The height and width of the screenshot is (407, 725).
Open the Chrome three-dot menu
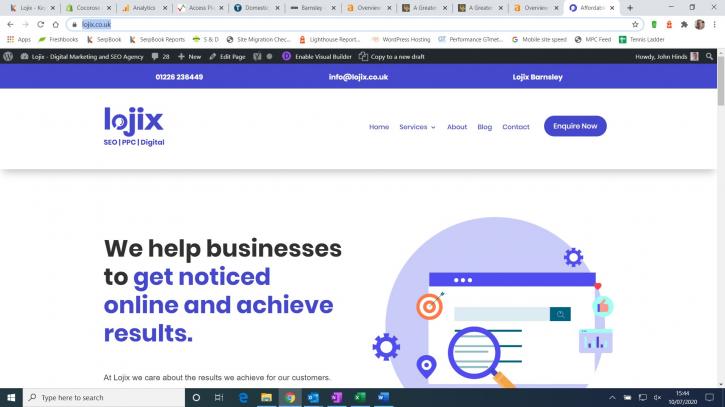click(714, 25)
